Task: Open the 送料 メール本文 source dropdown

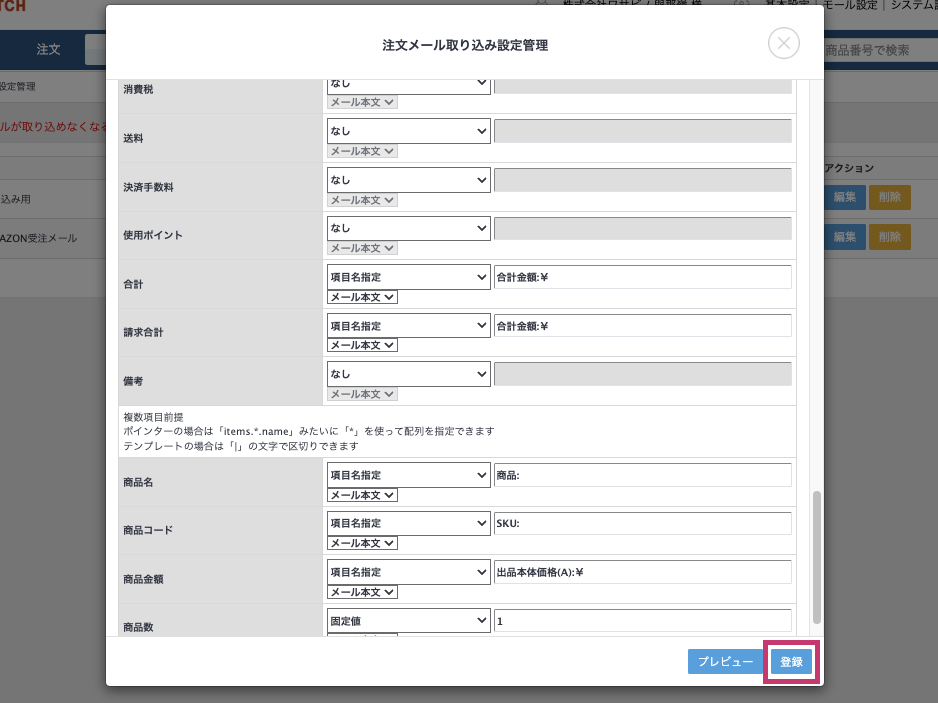Action: (363, 151)
